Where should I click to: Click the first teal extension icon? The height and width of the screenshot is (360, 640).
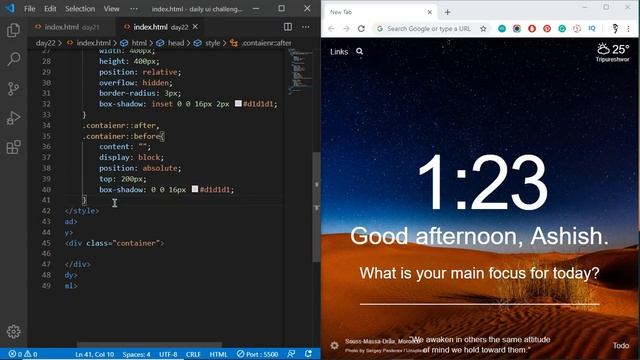502,29
